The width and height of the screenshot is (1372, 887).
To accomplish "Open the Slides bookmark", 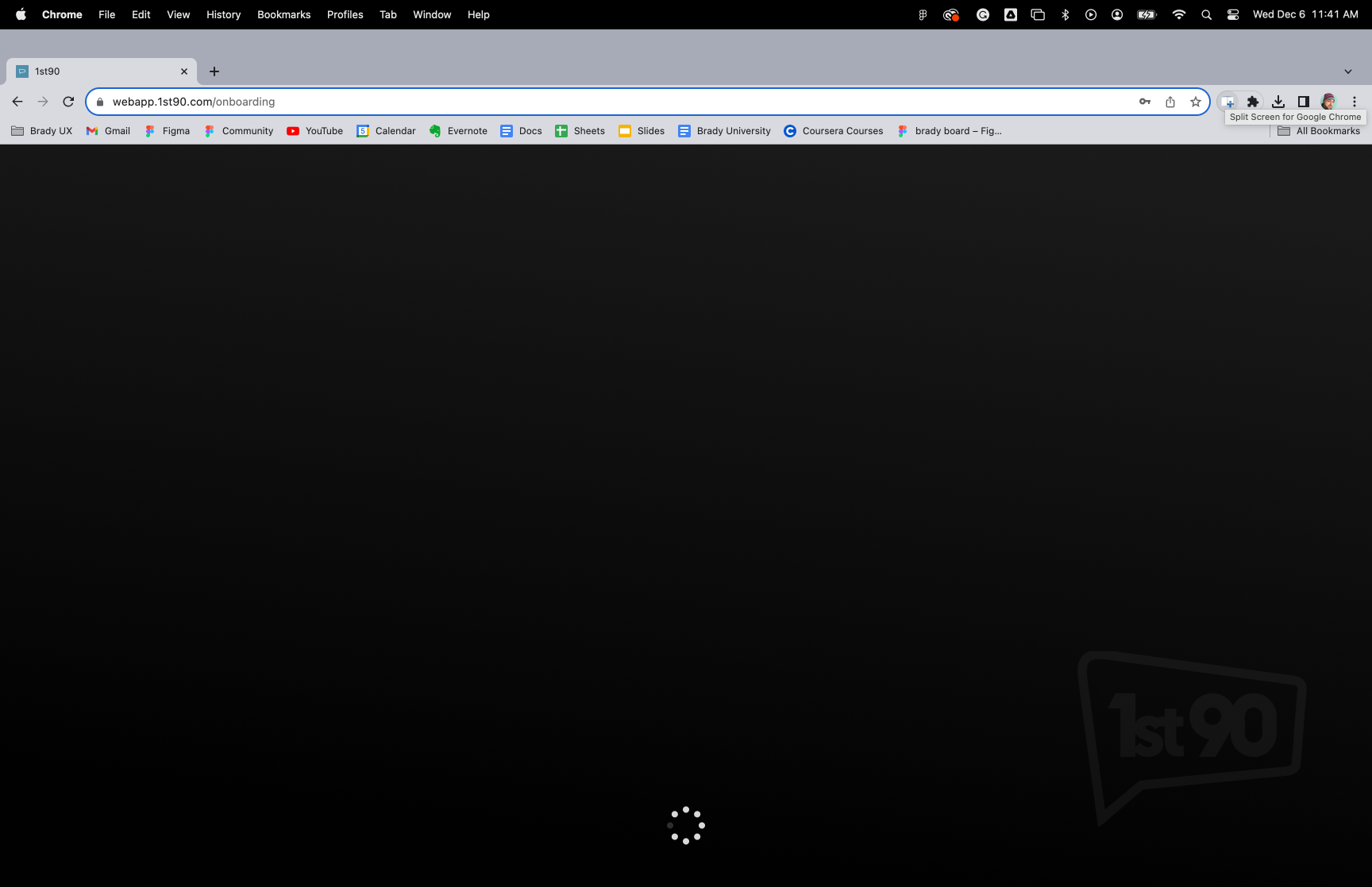I will (x=642, y=131).
